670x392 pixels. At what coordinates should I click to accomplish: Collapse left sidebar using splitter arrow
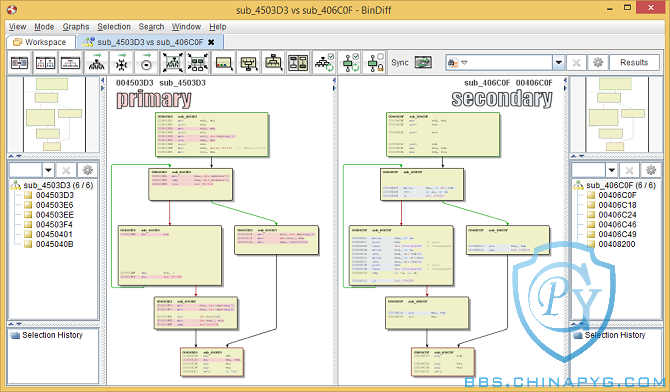pos(103,80)
